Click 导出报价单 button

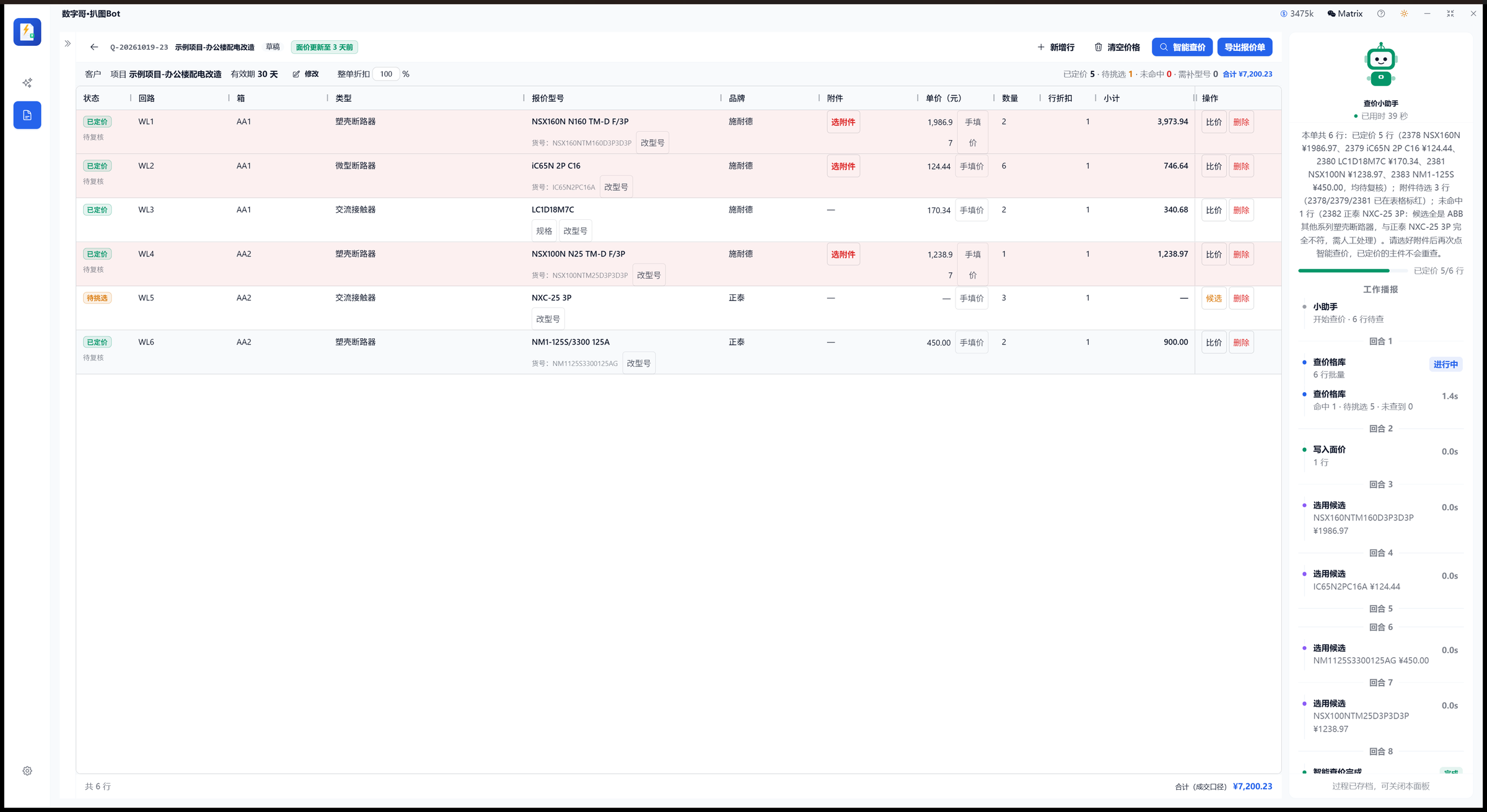[x=1245, y=47]
